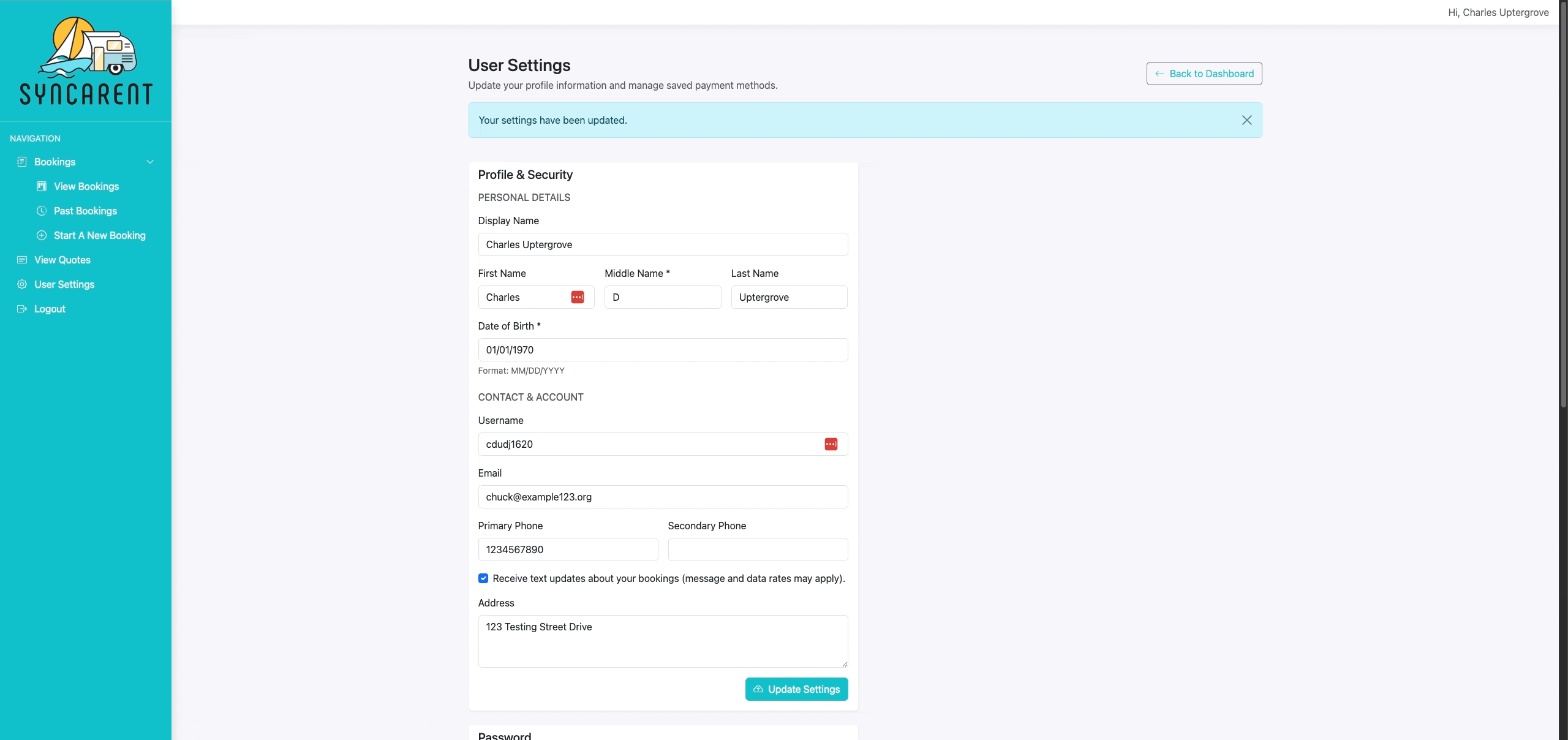Click password manager icon in Username field

pos(831,444)
